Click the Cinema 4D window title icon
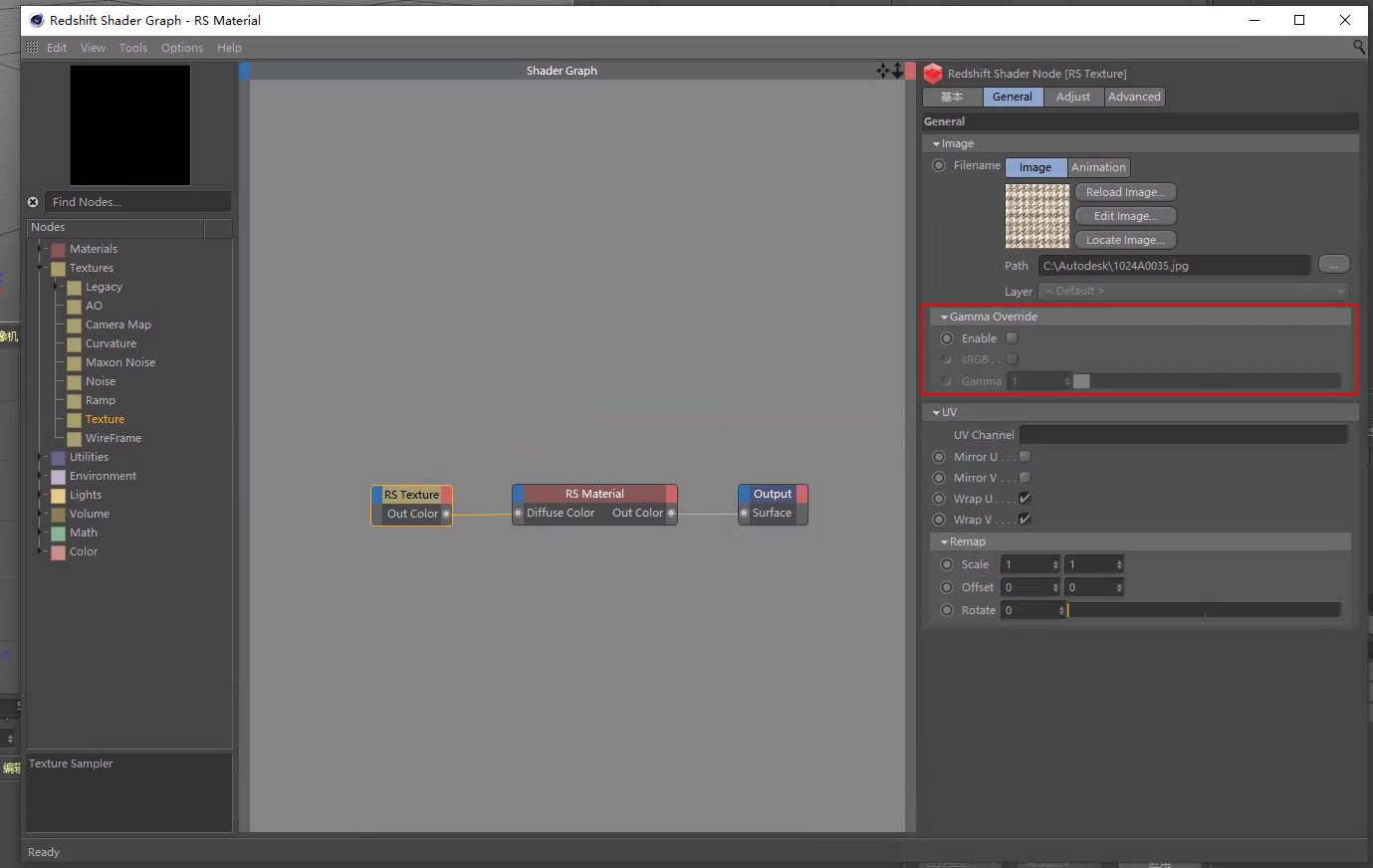Viewport: 1373px width, 868px height. [x=37, y=20]
